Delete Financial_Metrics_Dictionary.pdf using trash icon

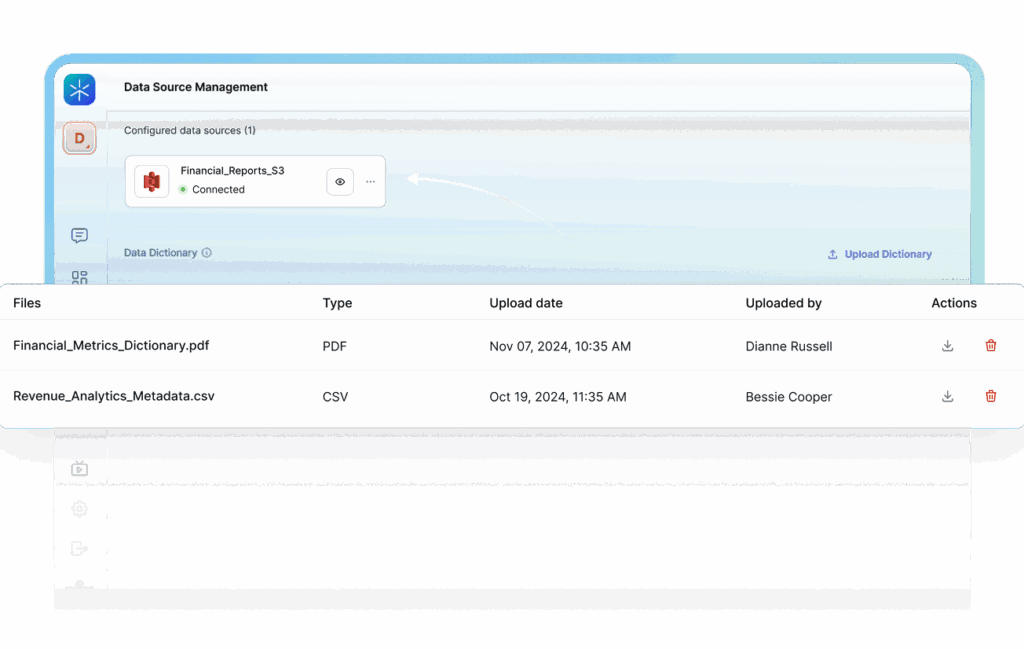click(x=990, y=346)
